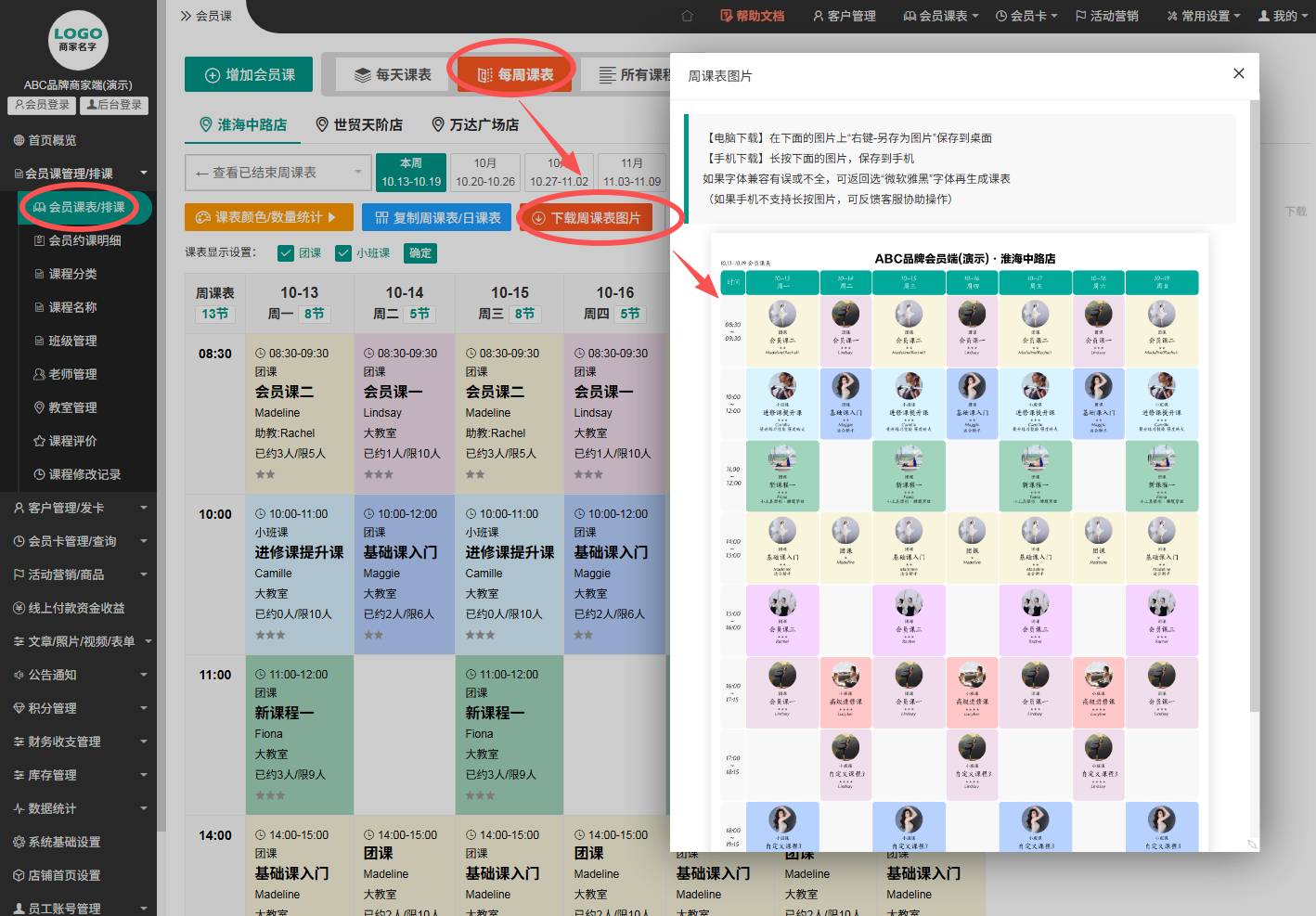1316x916 pixels.
Task: Select the 淮海中路店 store location tab
Action: (x=243, y=124)
